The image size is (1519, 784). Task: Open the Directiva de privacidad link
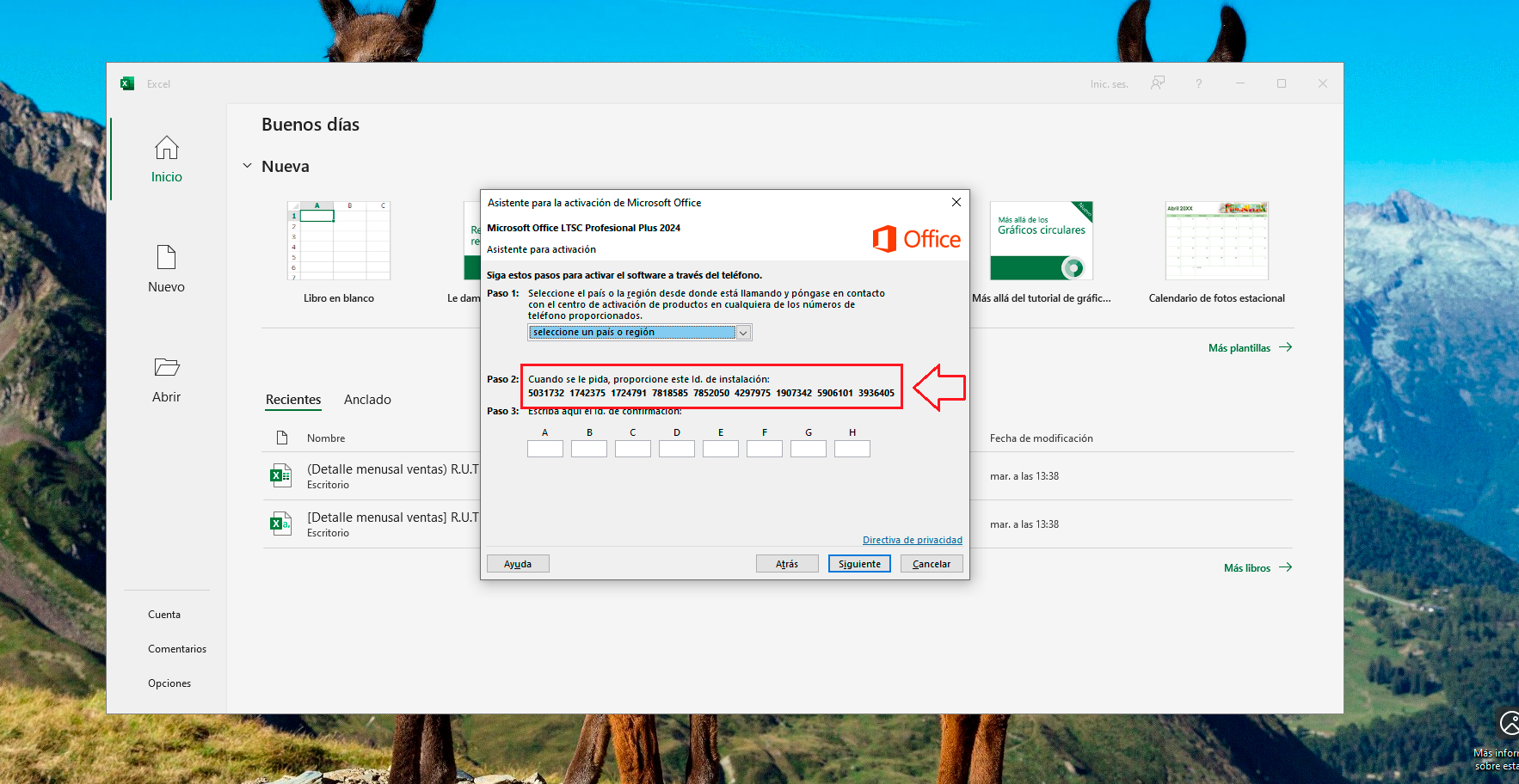[912, 540]
